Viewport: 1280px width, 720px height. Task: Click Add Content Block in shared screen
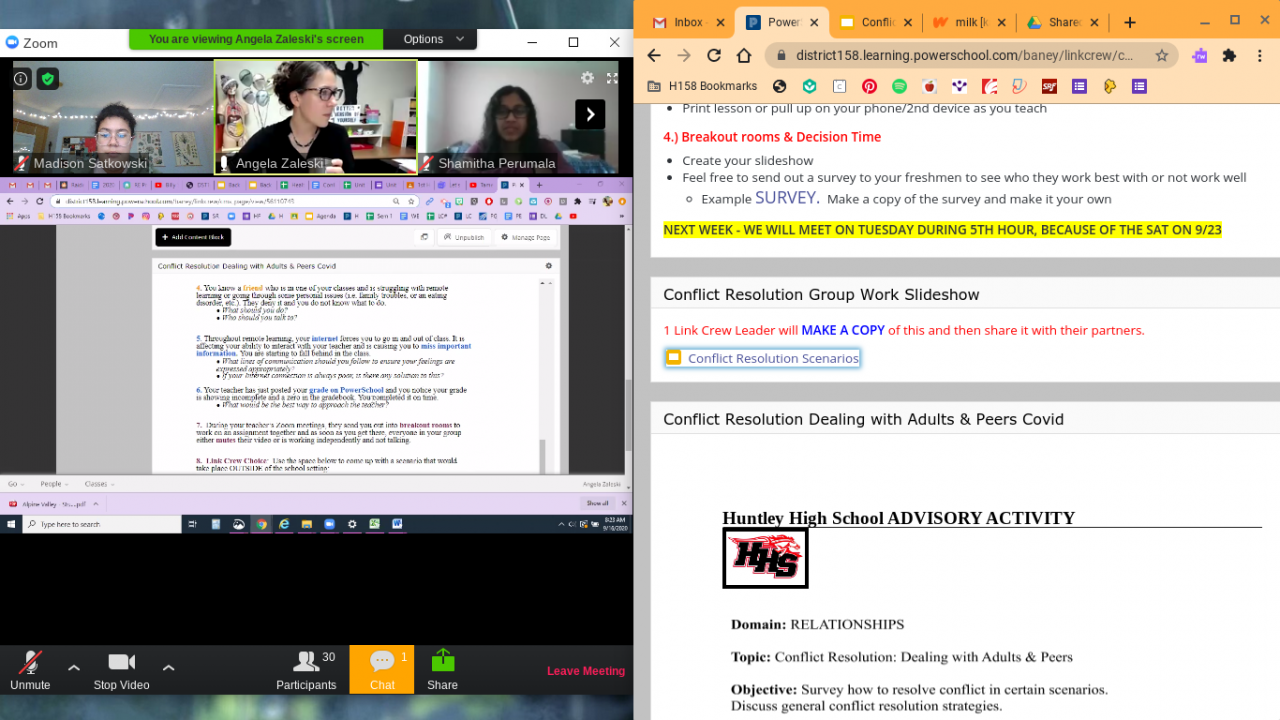pyautogui.click(x=193, y=237)
